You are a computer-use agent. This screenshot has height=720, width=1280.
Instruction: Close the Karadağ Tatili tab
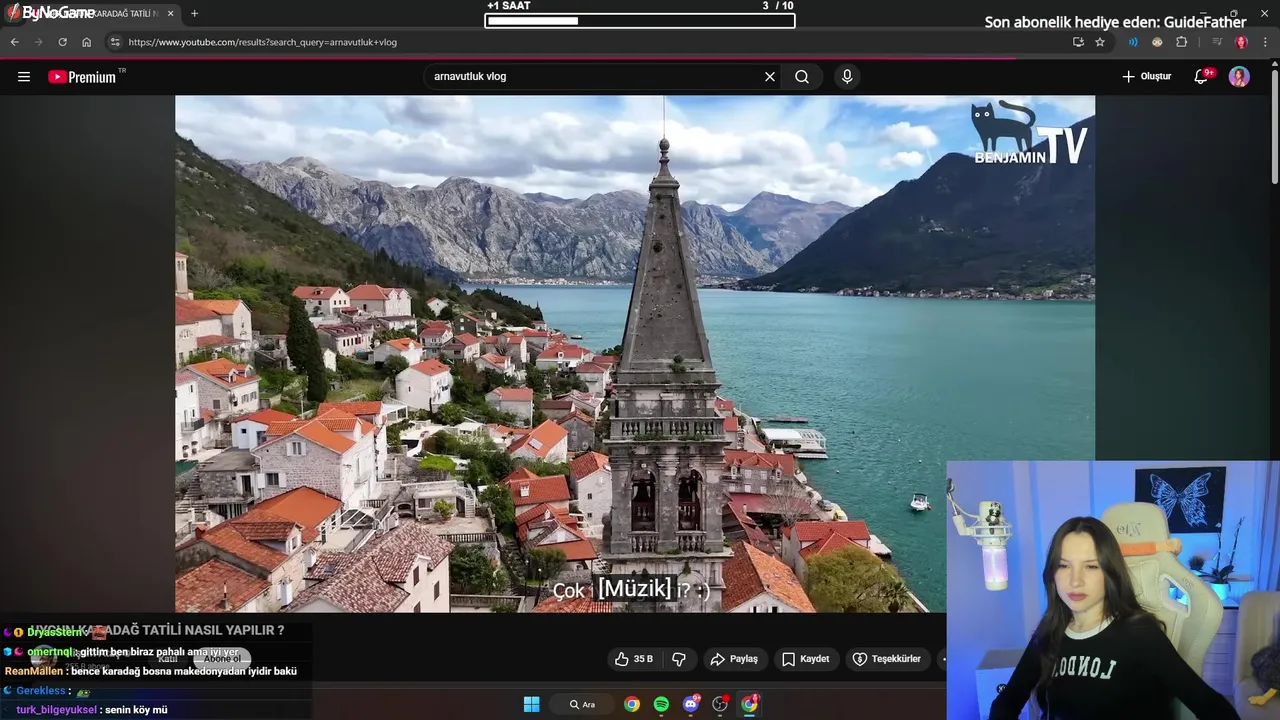[x=170, y=14]
